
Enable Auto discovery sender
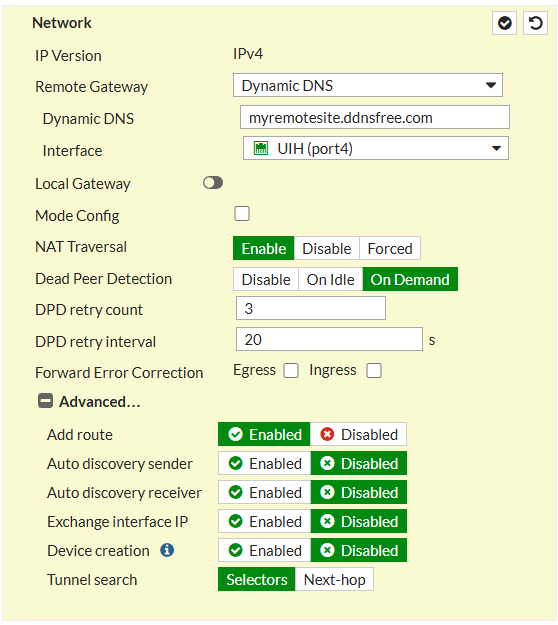tap(265, 463)
